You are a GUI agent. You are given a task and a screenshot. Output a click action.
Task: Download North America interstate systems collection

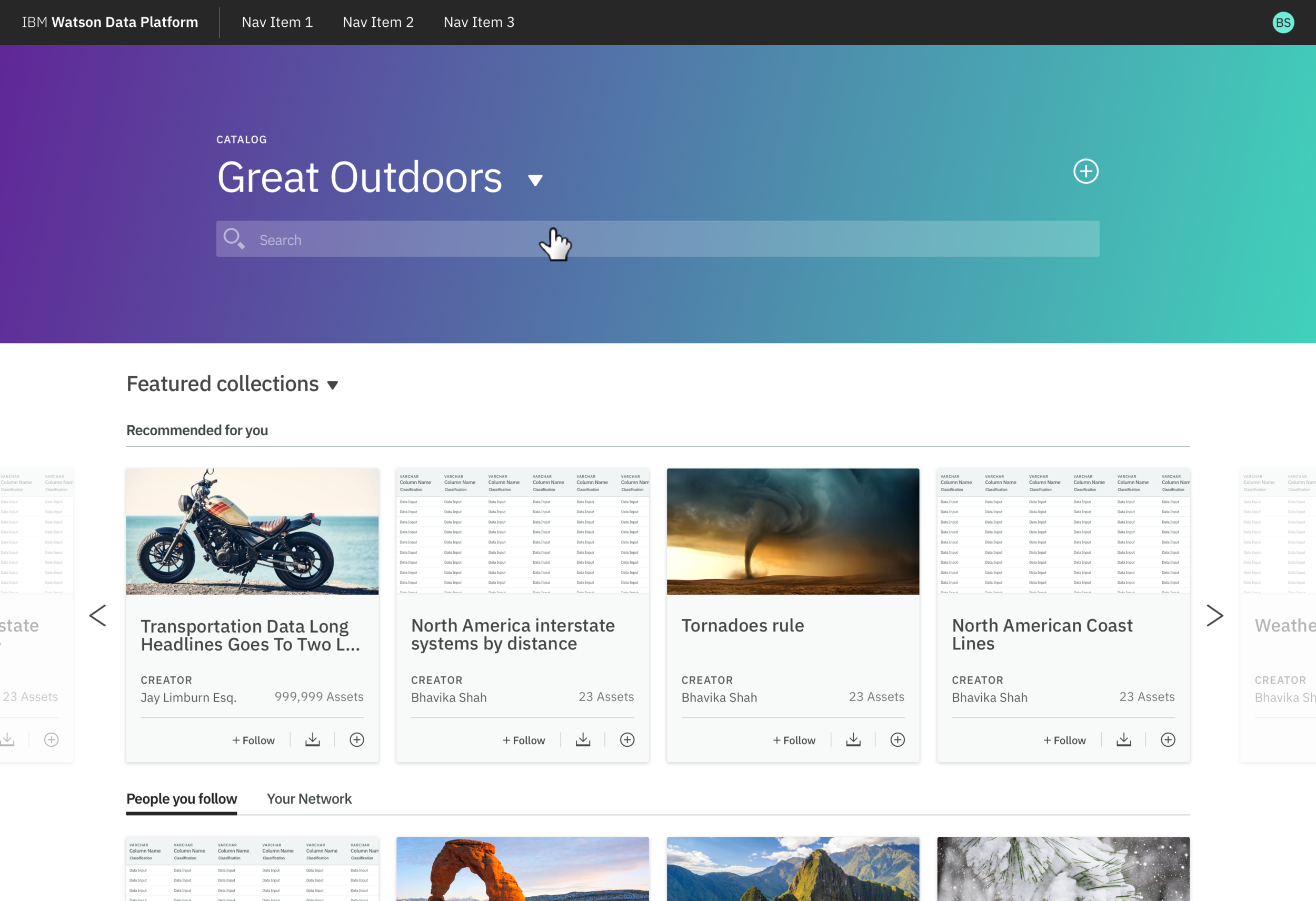583,739
